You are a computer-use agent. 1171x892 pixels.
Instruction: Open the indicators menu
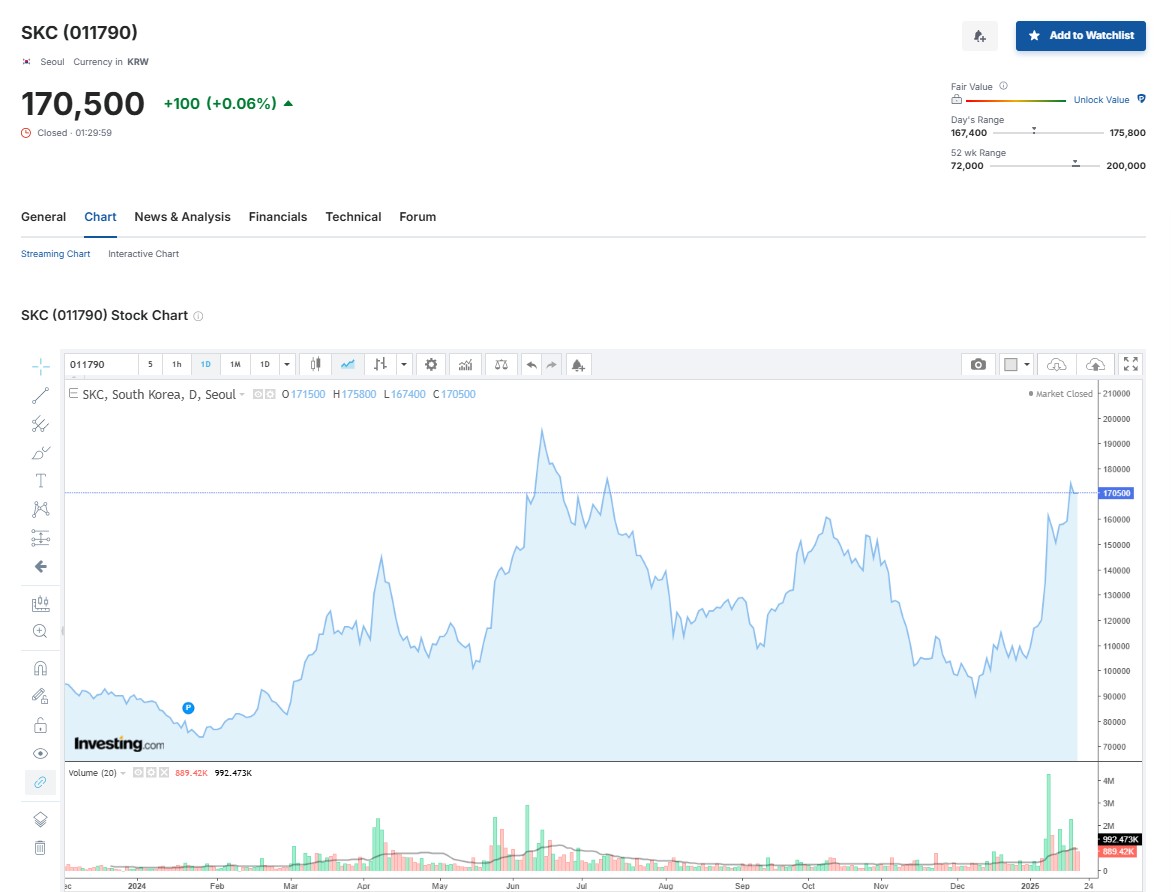coord(465,365)
